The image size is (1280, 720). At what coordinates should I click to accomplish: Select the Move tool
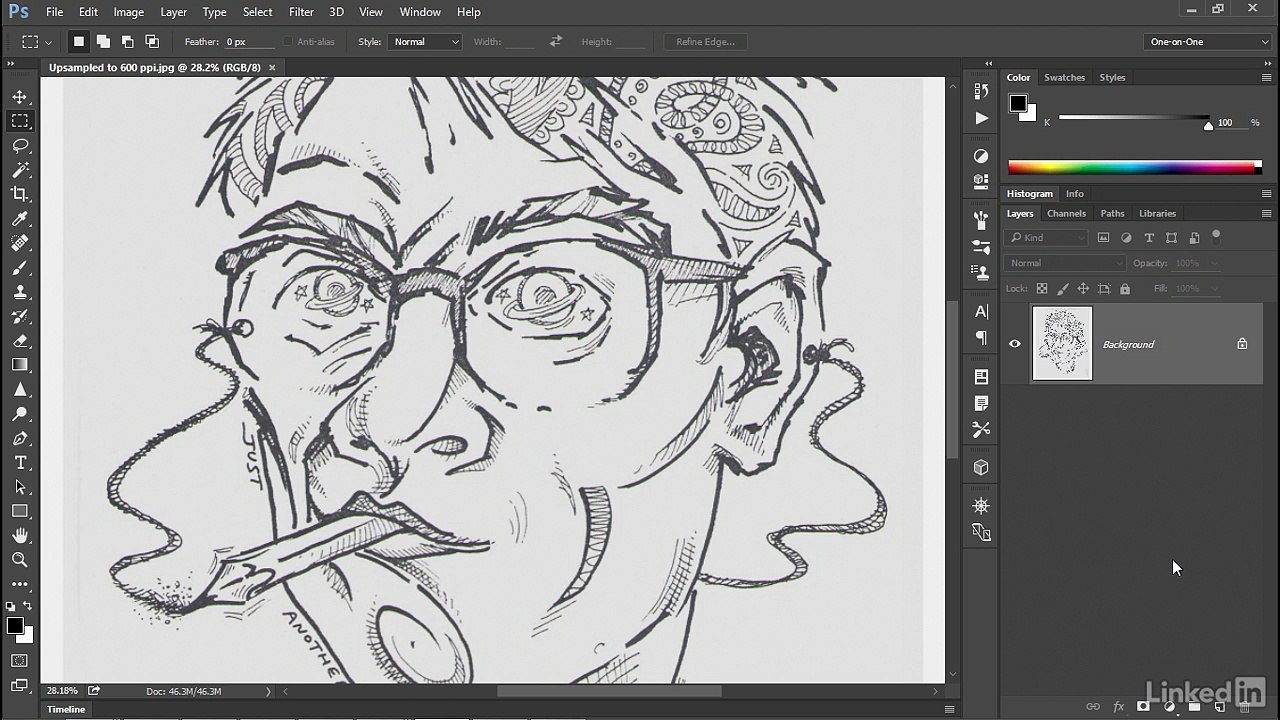pos(20,97)
